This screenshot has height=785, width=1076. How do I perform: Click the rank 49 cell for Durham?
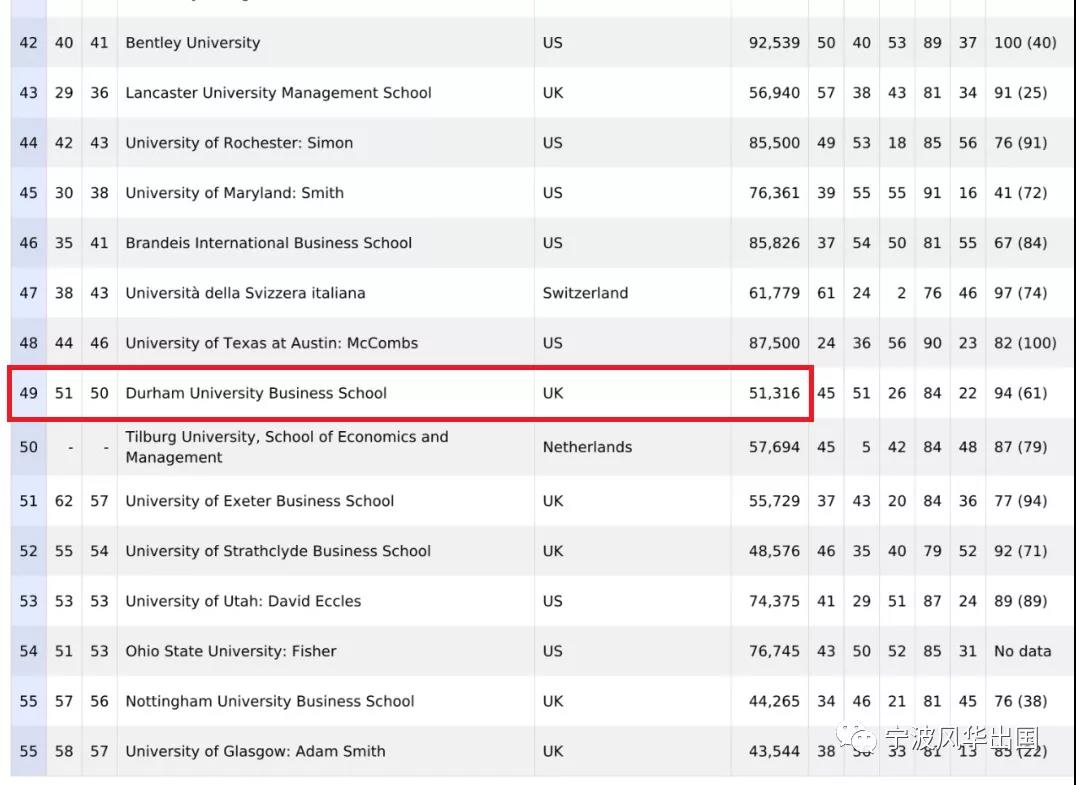28,393
